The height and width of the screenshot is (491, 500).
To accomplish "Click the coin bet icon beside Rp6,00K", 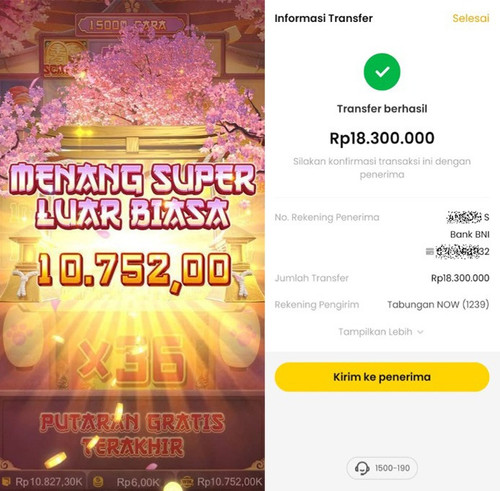I will pos(98,482).
